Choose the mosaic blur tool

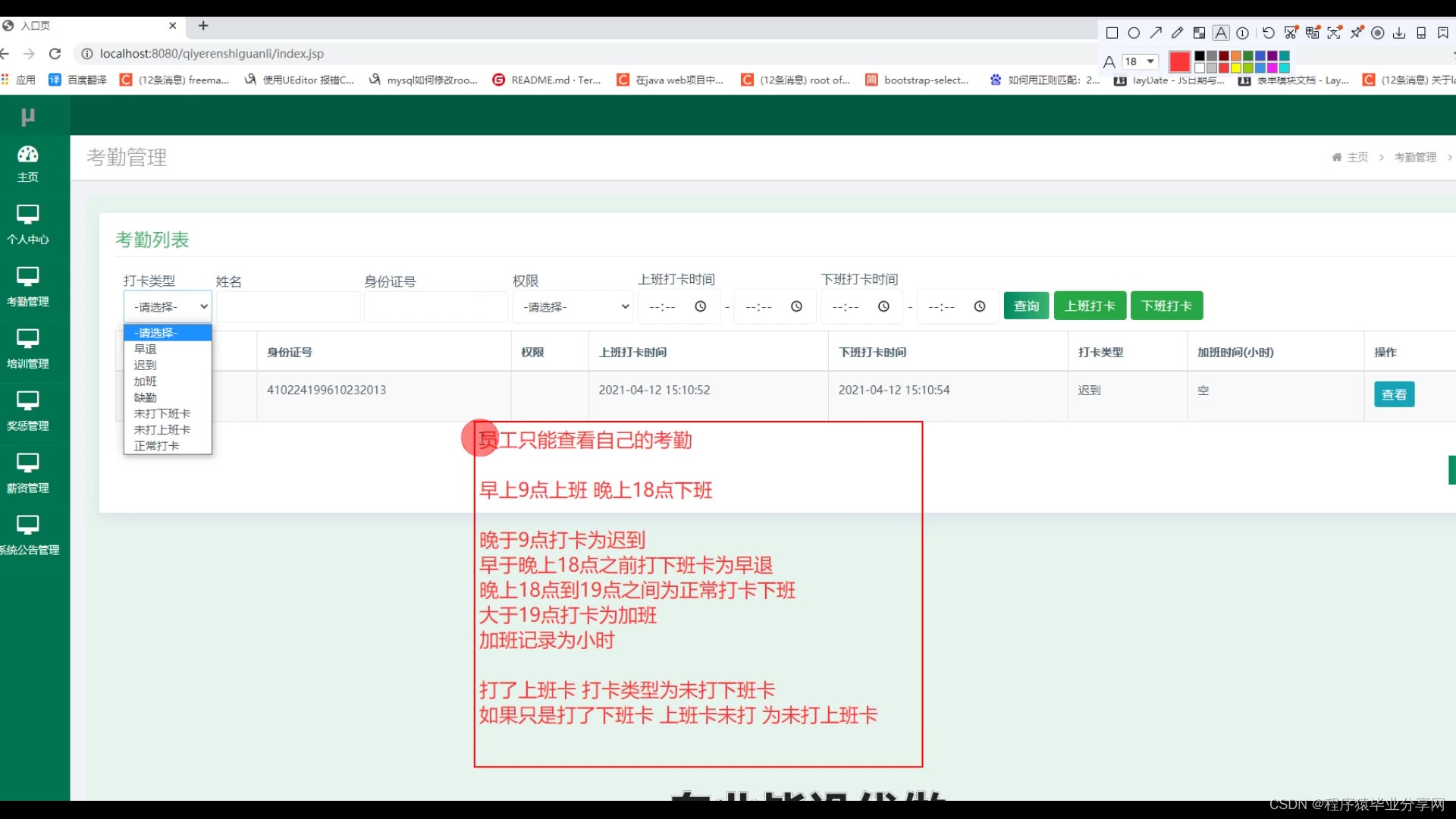point(1199,33)
